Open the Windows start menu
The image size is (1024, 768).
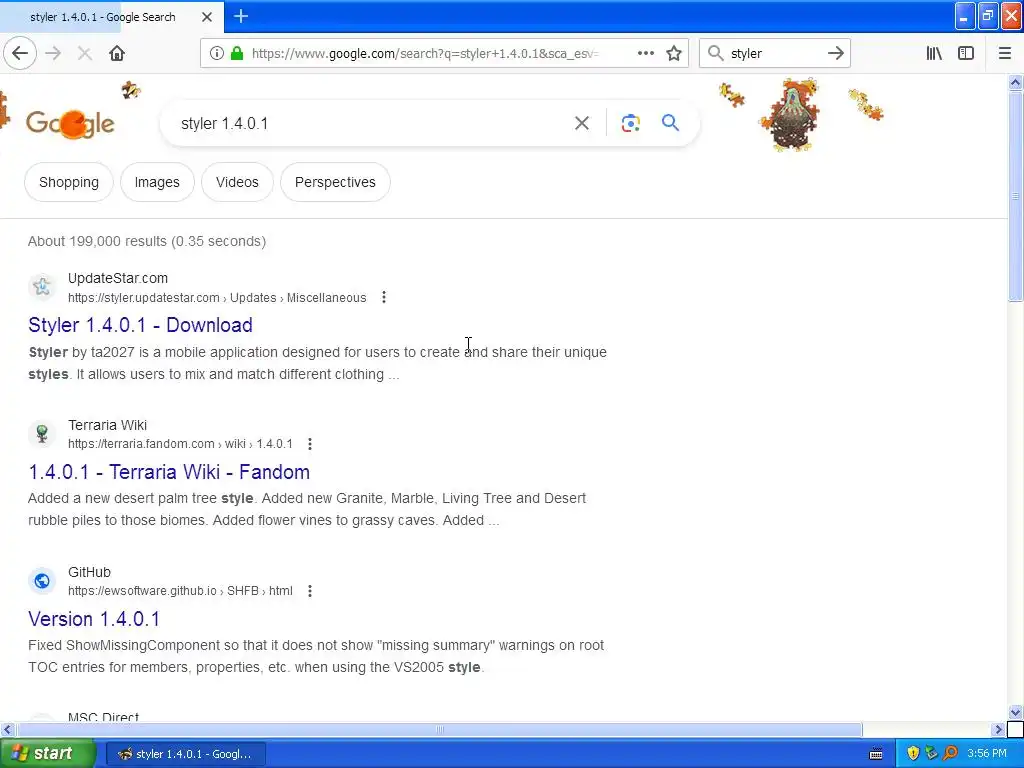pyautogui.click(x=46, y=754)
